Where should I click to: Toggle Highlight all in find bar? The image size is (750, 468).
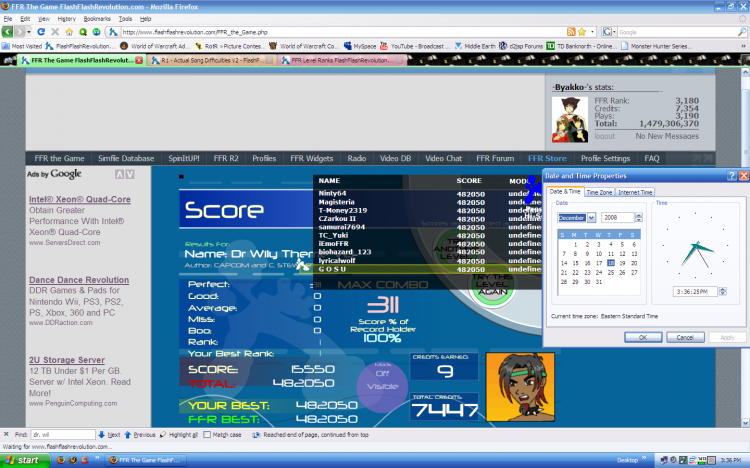pyautogui.click(x=178, y=435)
